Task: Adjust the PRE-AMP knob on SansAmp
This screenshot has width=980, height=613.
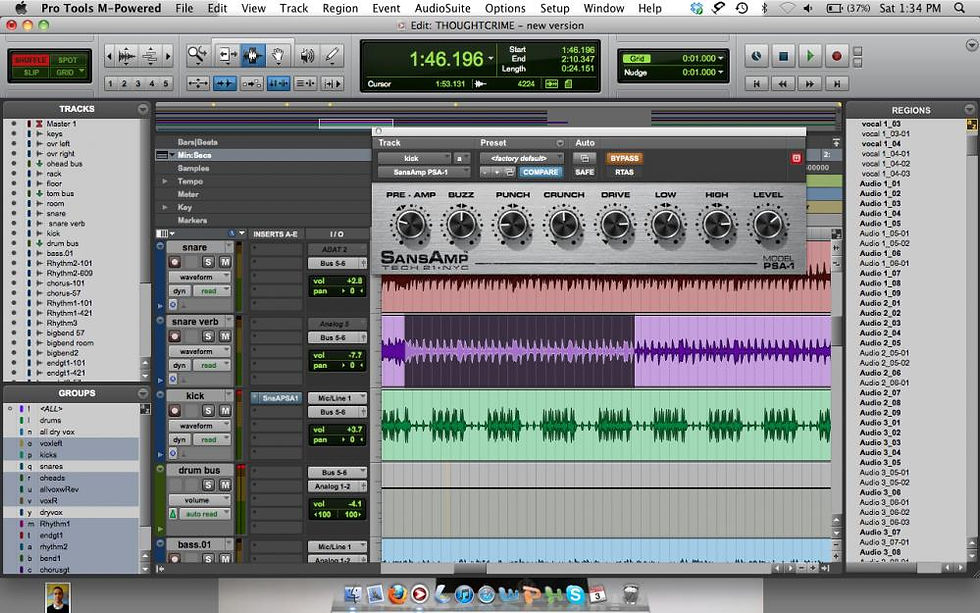Action: click(x=410, y=225)
